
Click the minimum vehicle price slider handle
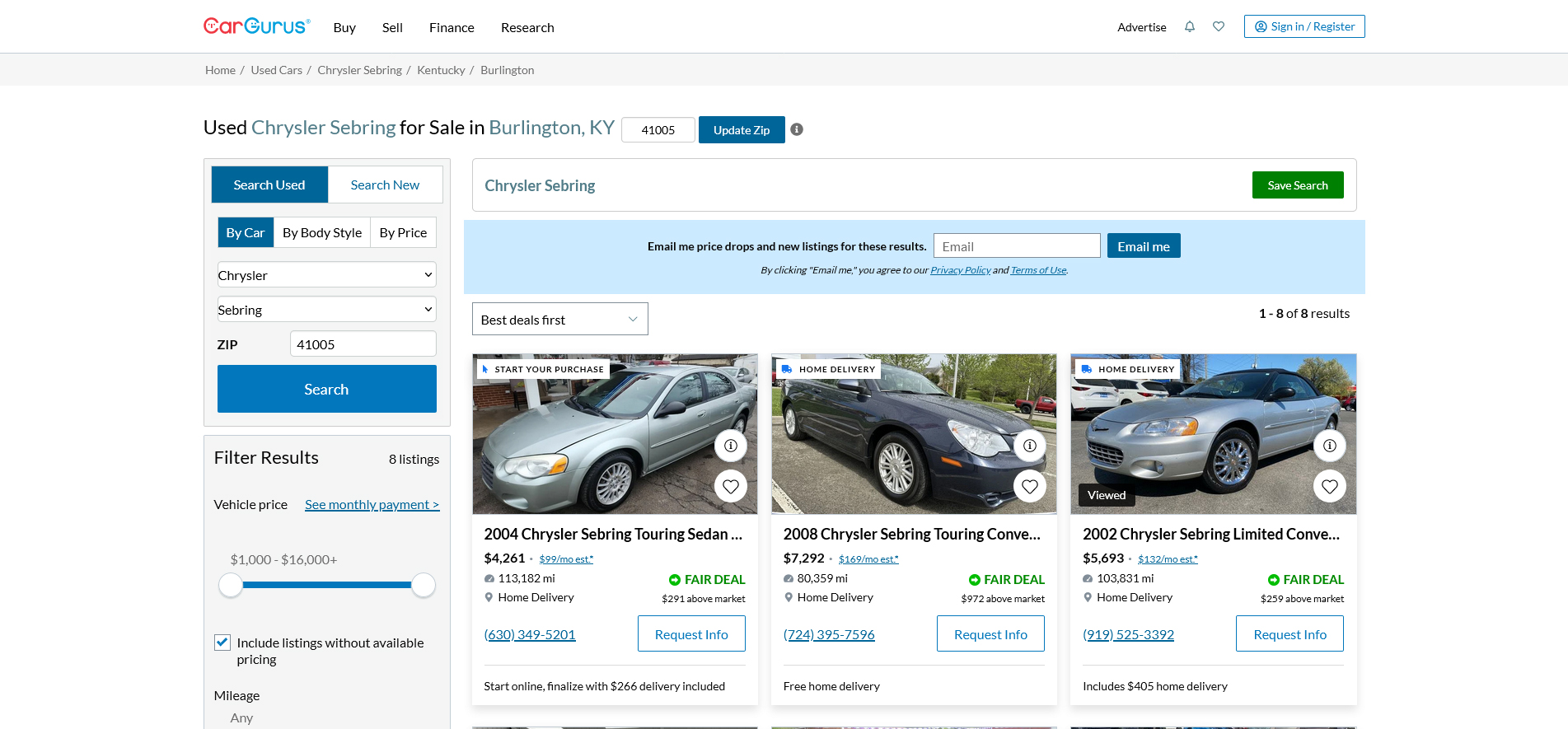(231, 585)
